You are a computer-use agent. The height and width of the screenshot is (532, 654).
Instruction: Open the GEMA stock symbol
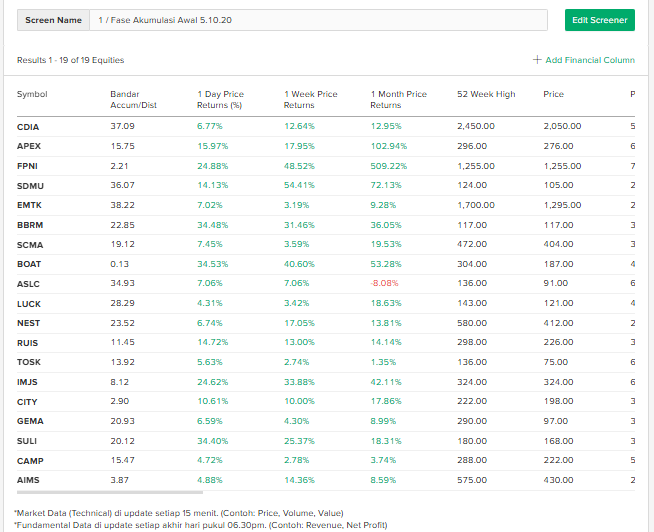tap(30, 421)
